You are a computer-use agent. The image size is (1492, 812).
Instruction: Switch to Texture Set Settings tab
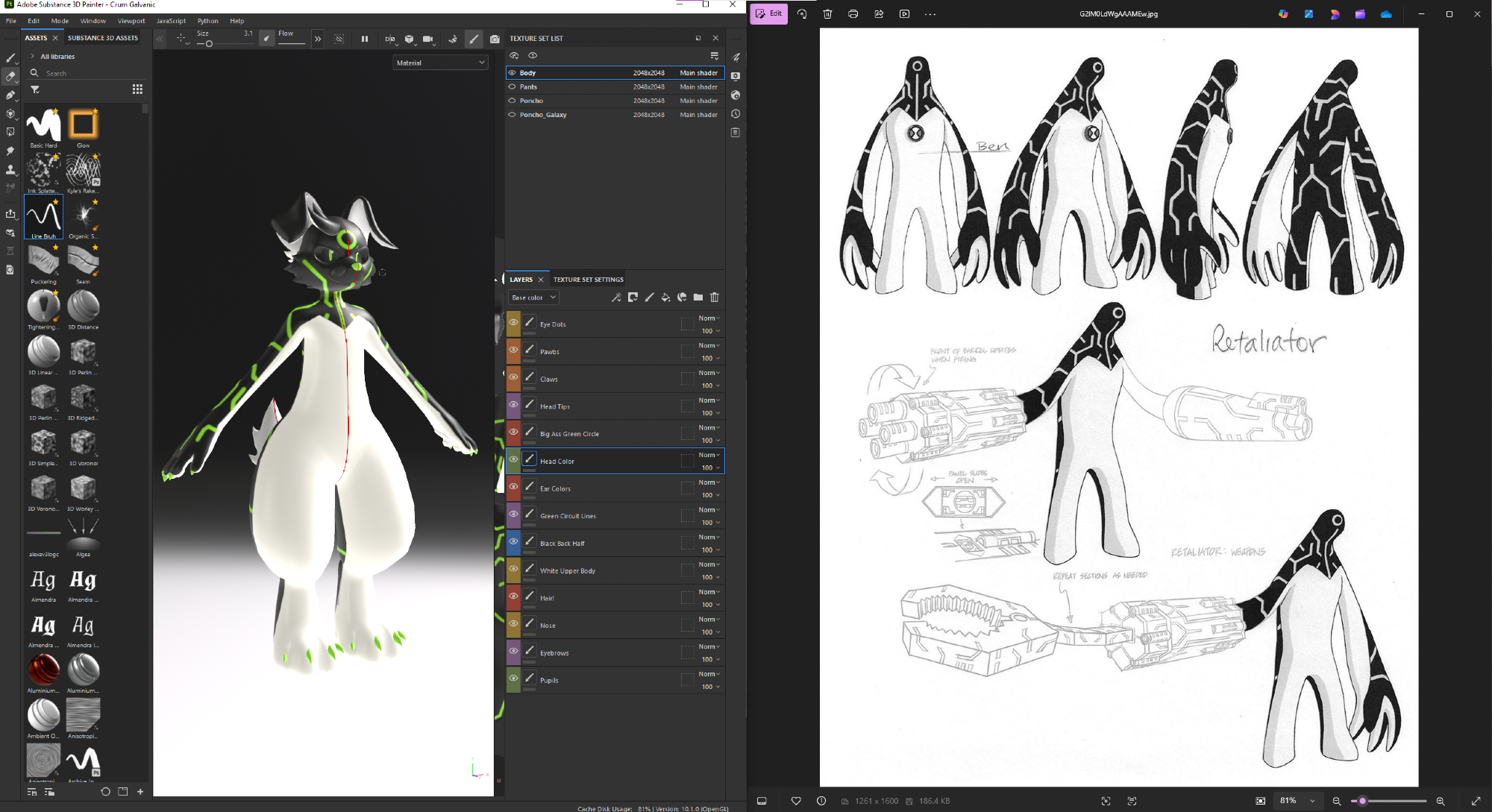[x=588, y=280]
